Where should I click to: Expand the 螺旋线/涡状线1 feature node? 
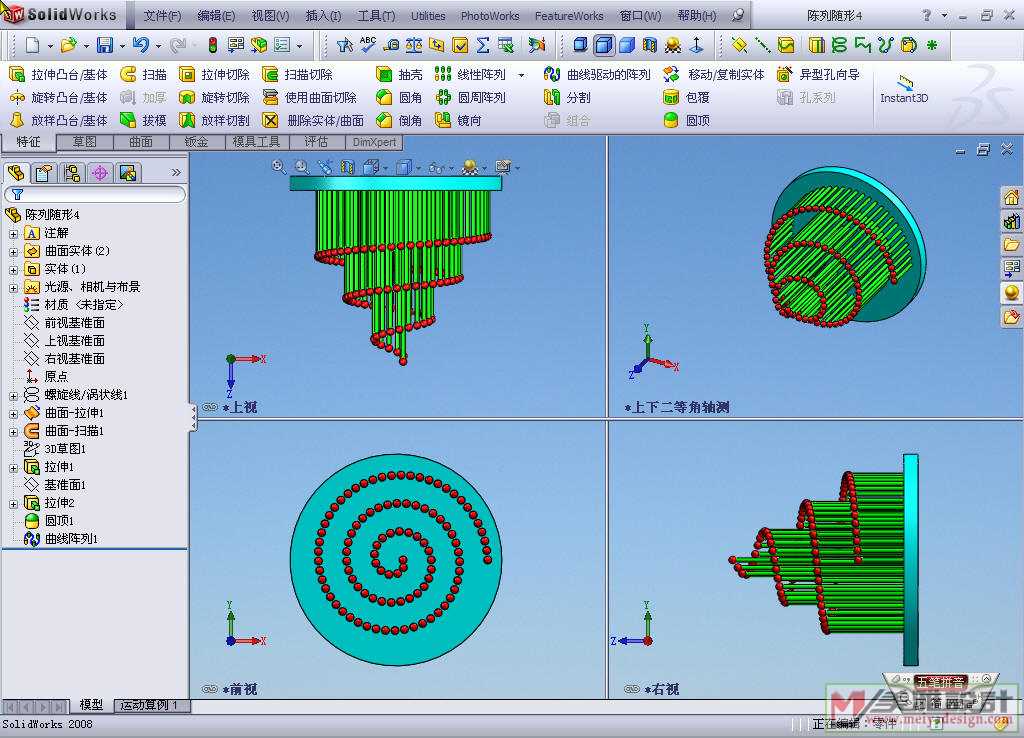coord(13,395)
